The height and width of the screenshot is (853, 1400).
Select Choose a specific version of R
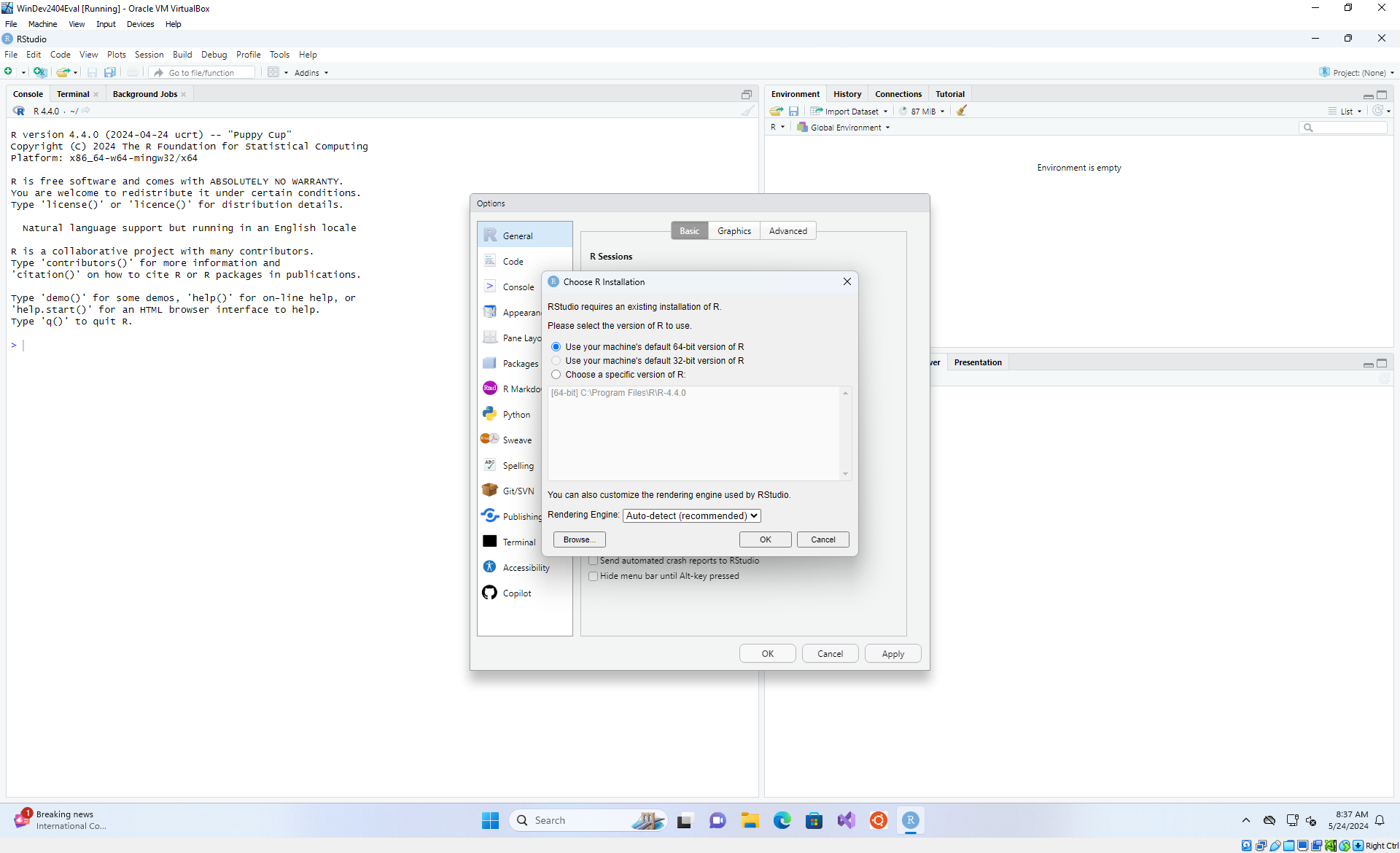click(x=556, y=375)
